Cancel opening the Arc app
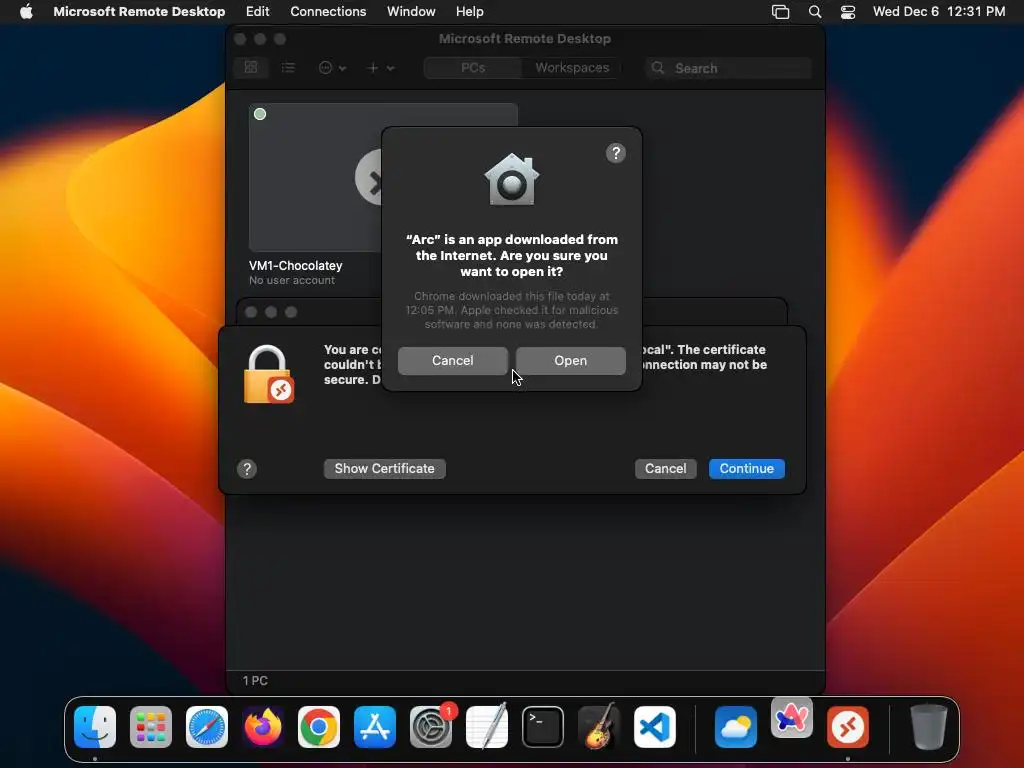Viewport: 1024px width, 768px height. [453, 360]
